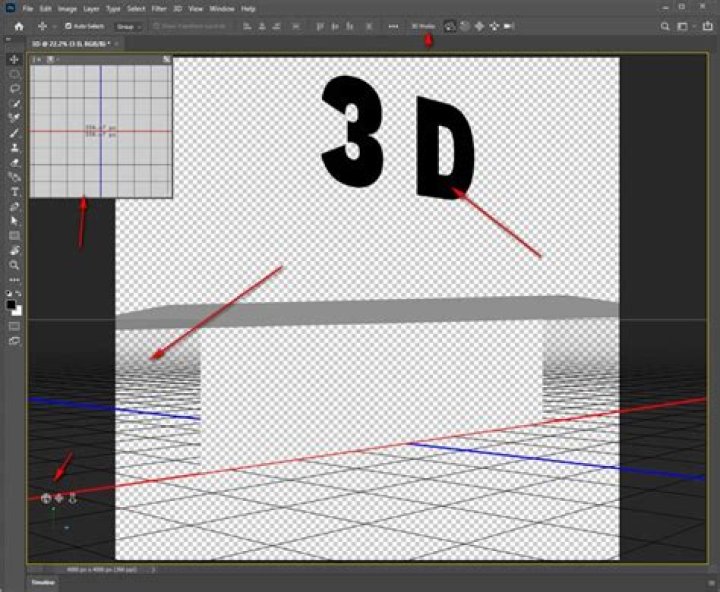Click the Timeline panel tab
The width and height of the screenshot is (720, 592).
42,582
